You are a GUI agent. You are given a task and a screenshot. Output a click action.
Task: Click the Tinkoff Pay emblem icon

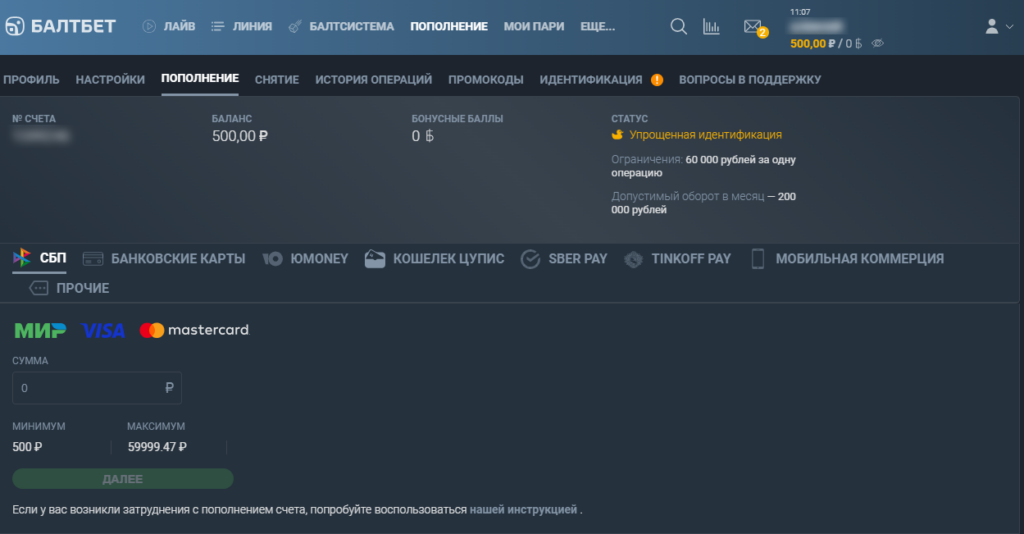[x=633, y=259]
